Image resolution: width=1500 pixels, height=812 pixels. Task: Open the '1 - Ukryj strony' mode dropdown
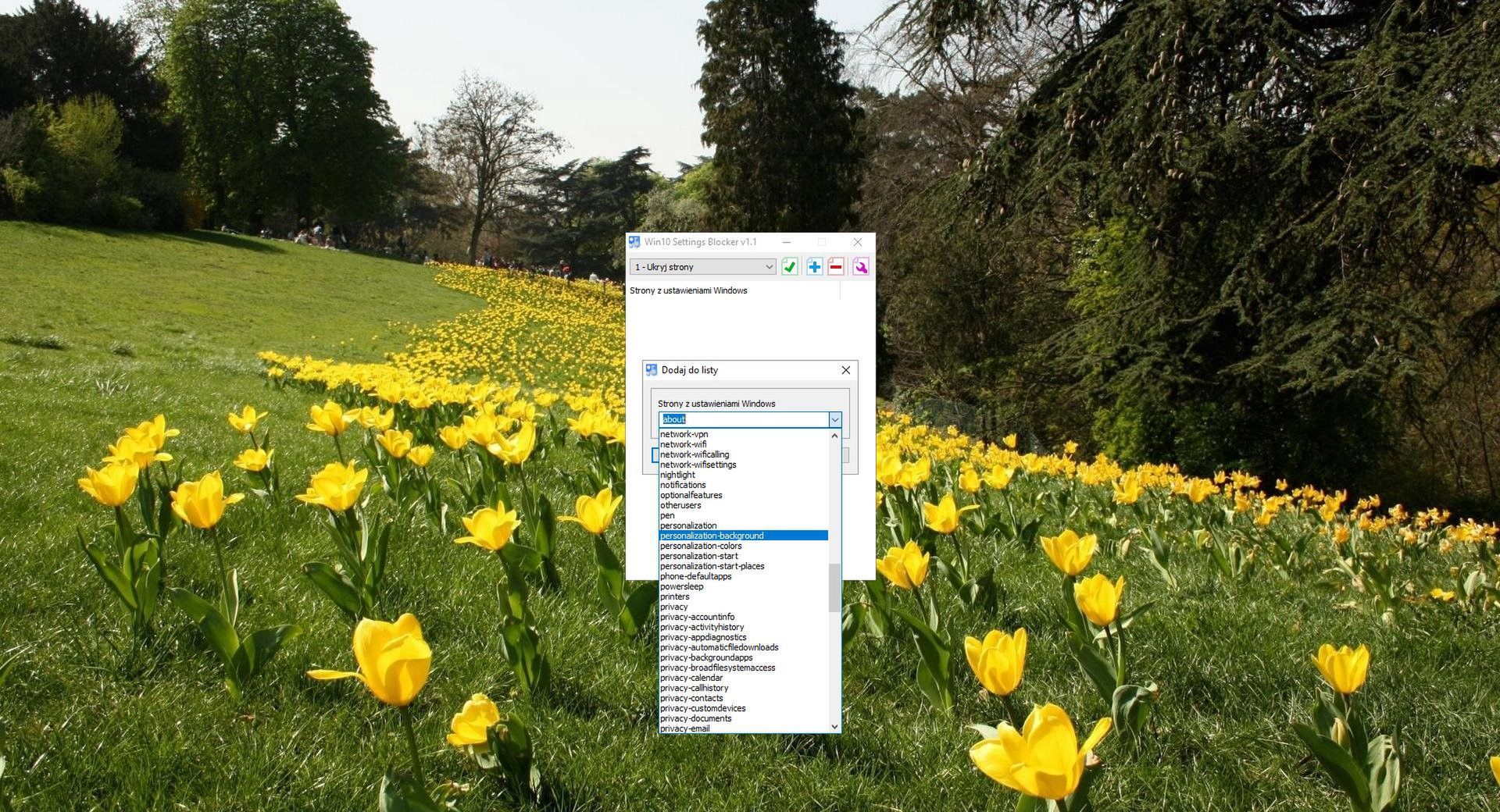click(702, 267)
